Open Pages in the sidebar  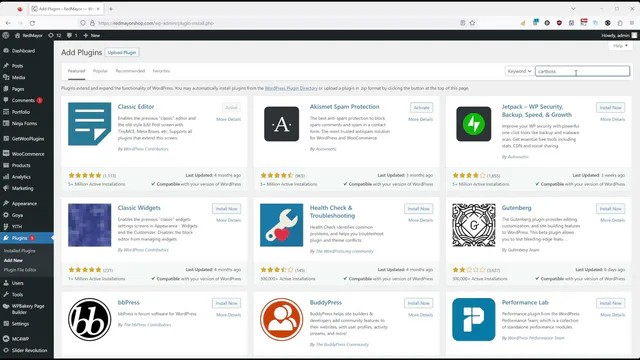(18, 89)
